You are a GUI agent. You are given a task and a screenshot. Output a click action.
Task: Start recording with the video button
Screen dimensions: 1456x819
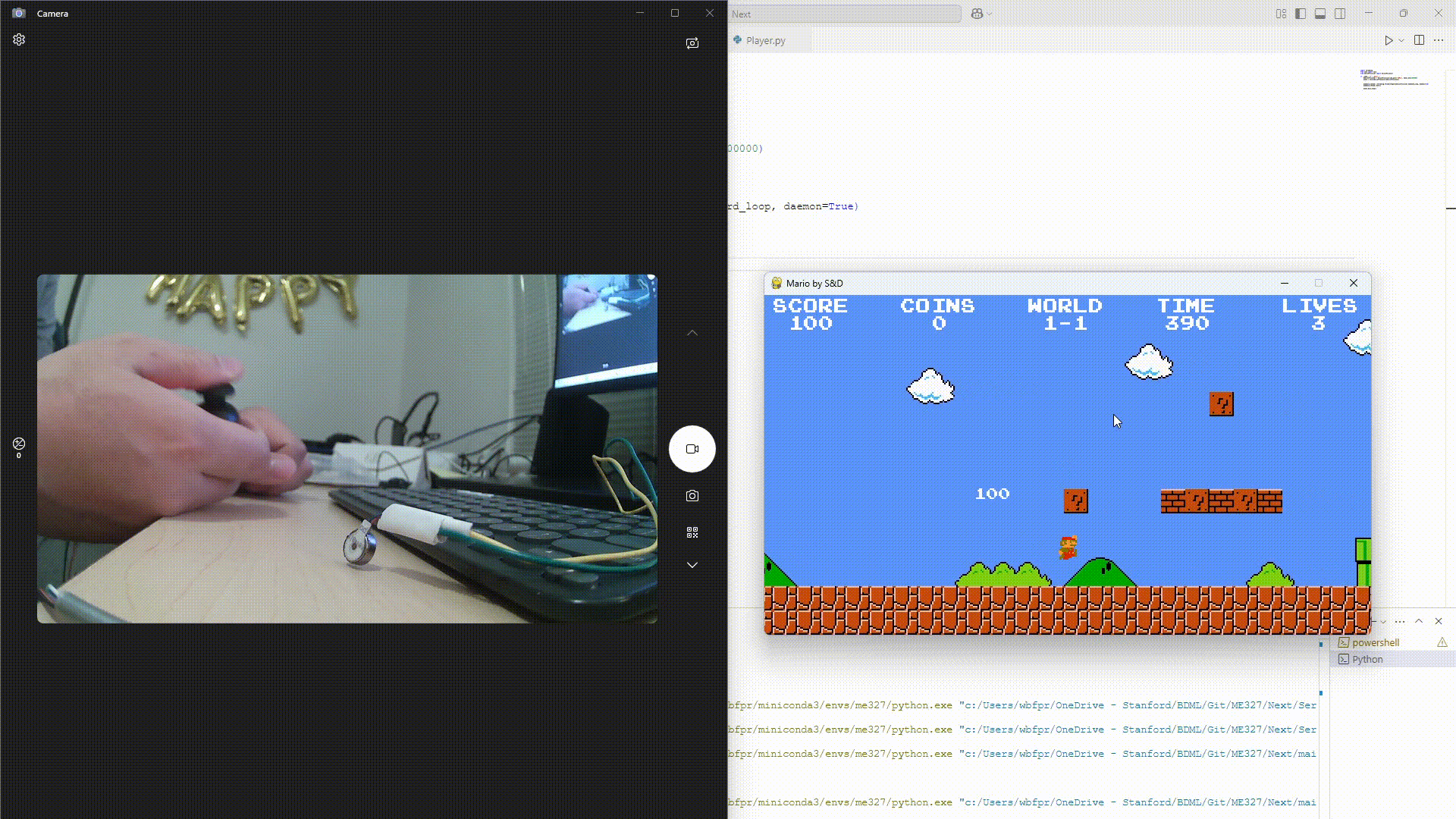coord(692,449)
